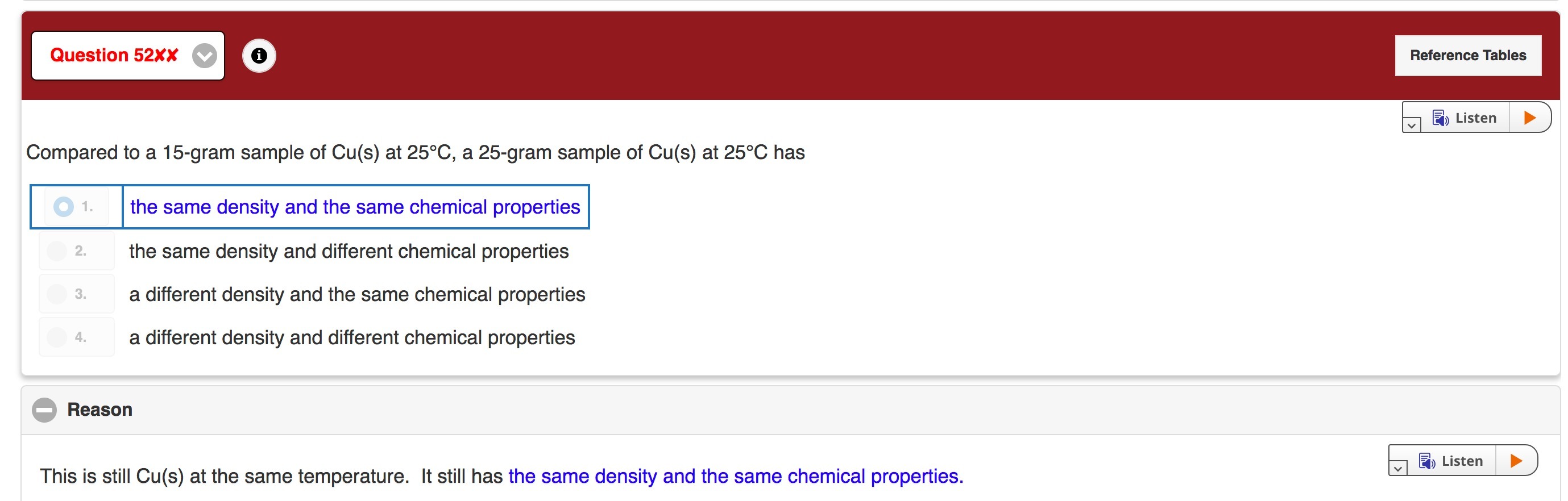
Task: Click the Reason section header label
Action: point(100,410)
